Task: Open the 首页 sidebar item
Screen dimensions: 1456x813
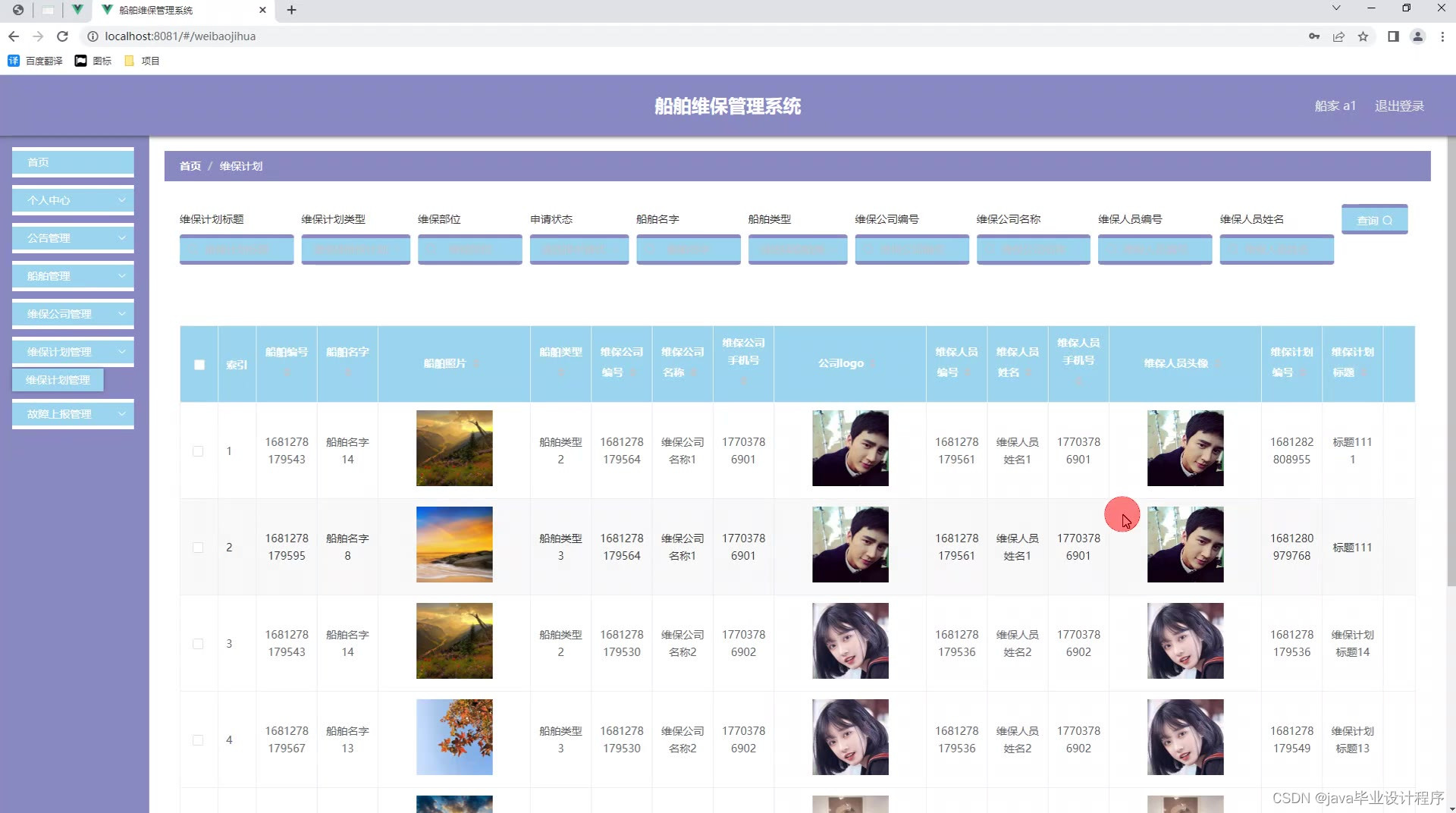Action: (x=73, y=162)
